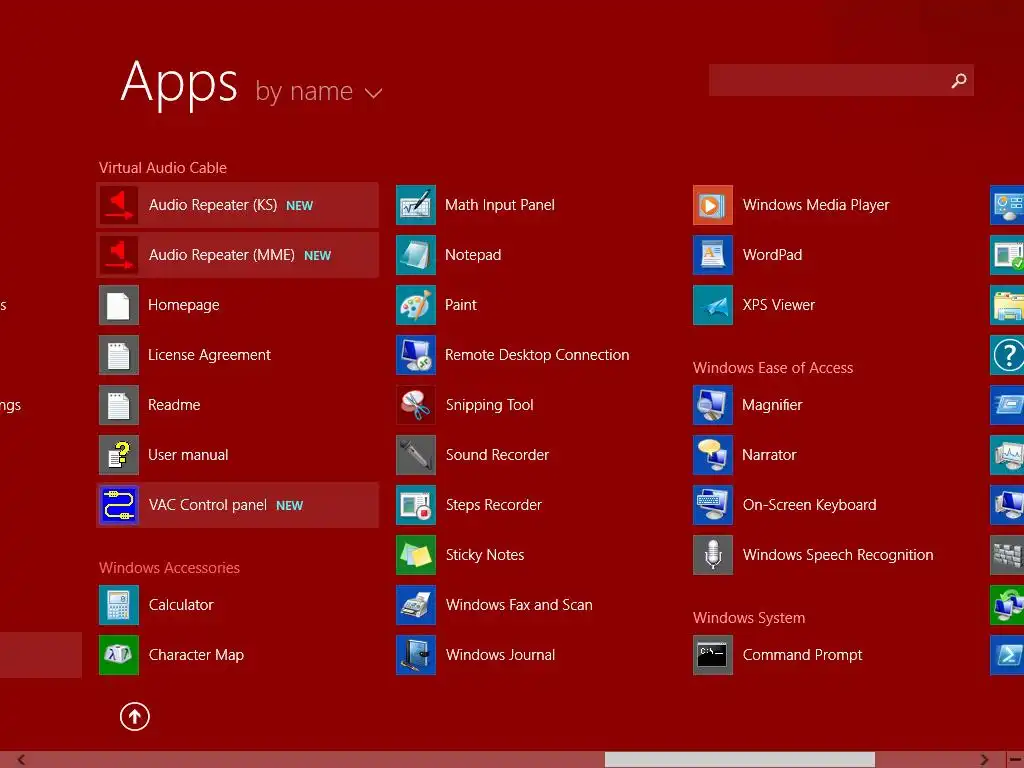Click 'Windows Speech Recognition' label

click(838, 555)
